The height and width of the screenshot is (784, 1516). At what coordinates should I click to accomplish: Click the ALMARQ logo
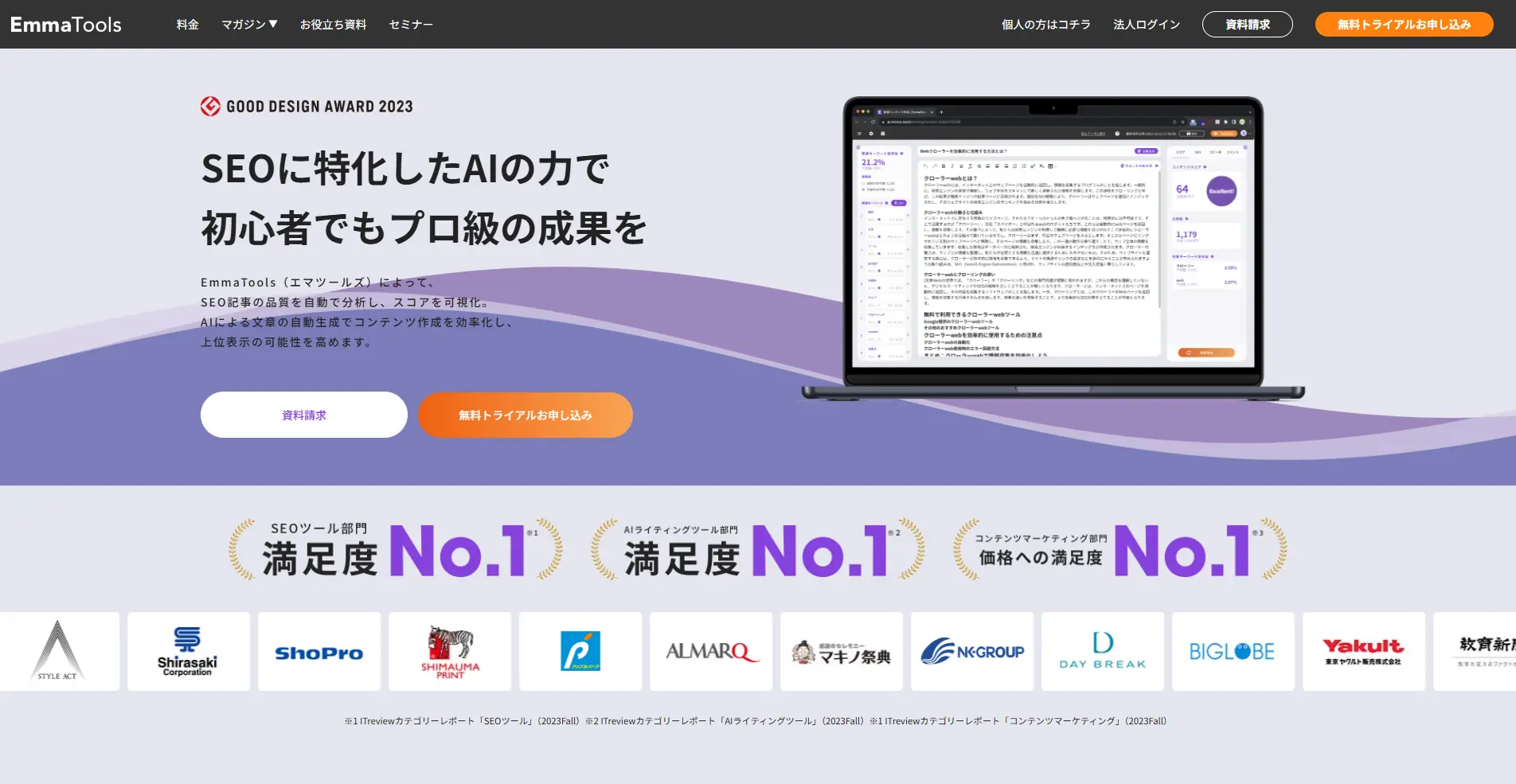click(x=711, y=651)
